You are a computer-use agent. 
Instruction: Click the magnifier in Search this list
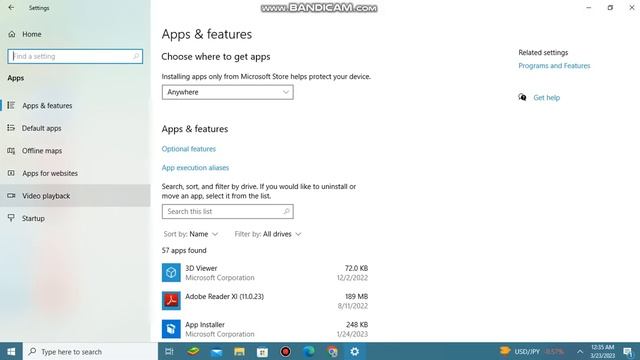click(286, 211)
